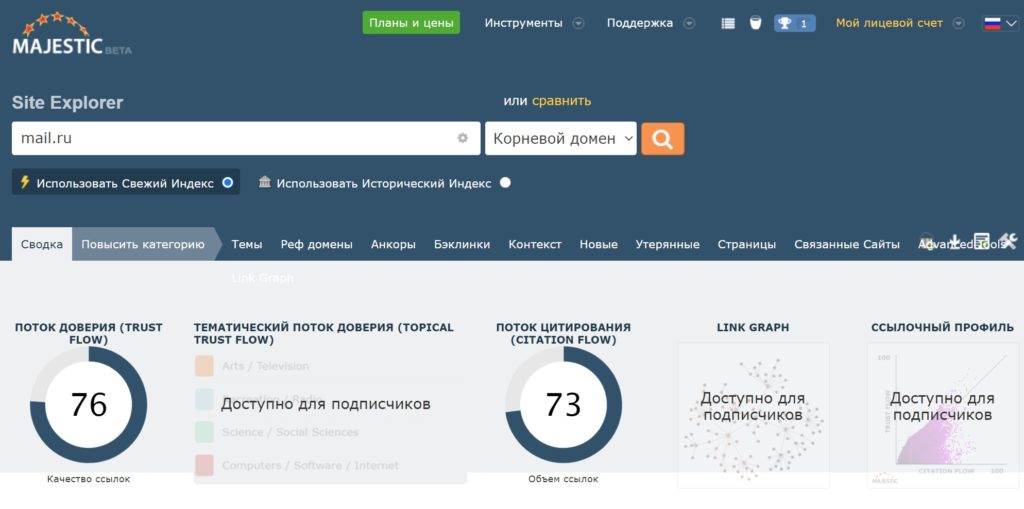This screenshot has width=1024, height=509.
Task: Click the Trust Flow 76 gauge
Action: click(88, 404)
